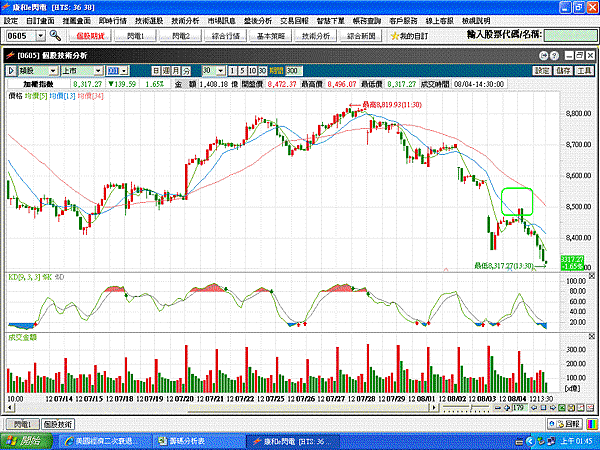The height and width of the screenshot is (450, 600).
Task: Click the plus zoom-in icon below chart
Action: click(x=507, y=408)
